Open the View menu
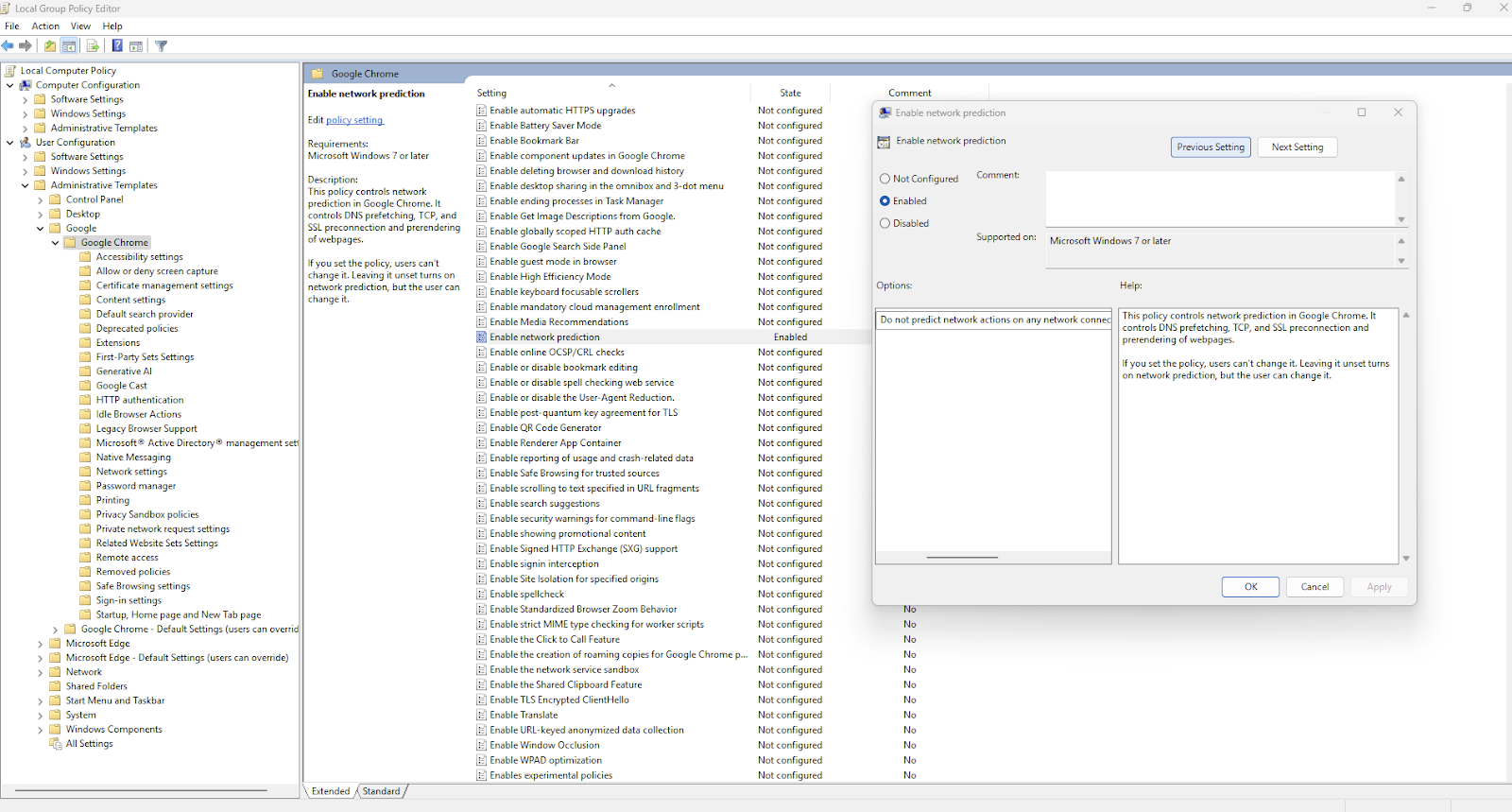The height and width of the screenshot is (812, 1512). (80, 26)
